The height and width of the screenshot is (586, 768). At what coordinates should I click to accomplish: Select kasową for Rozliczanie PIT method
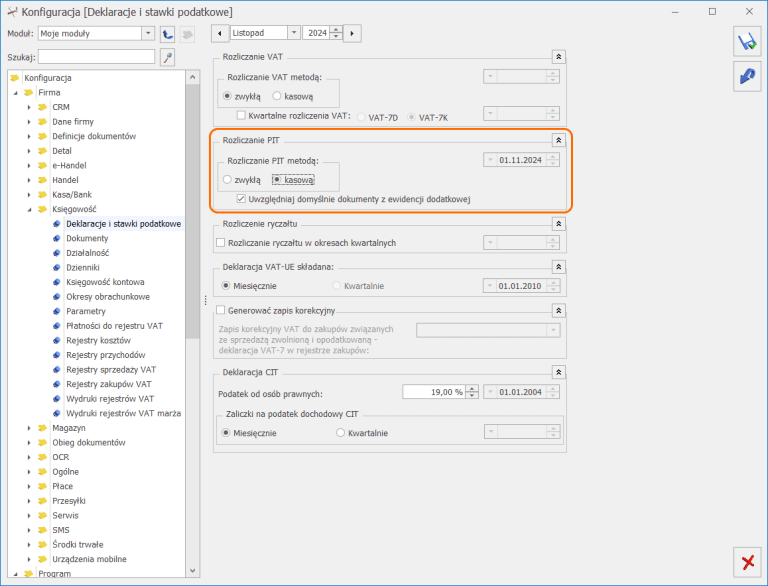277,180
